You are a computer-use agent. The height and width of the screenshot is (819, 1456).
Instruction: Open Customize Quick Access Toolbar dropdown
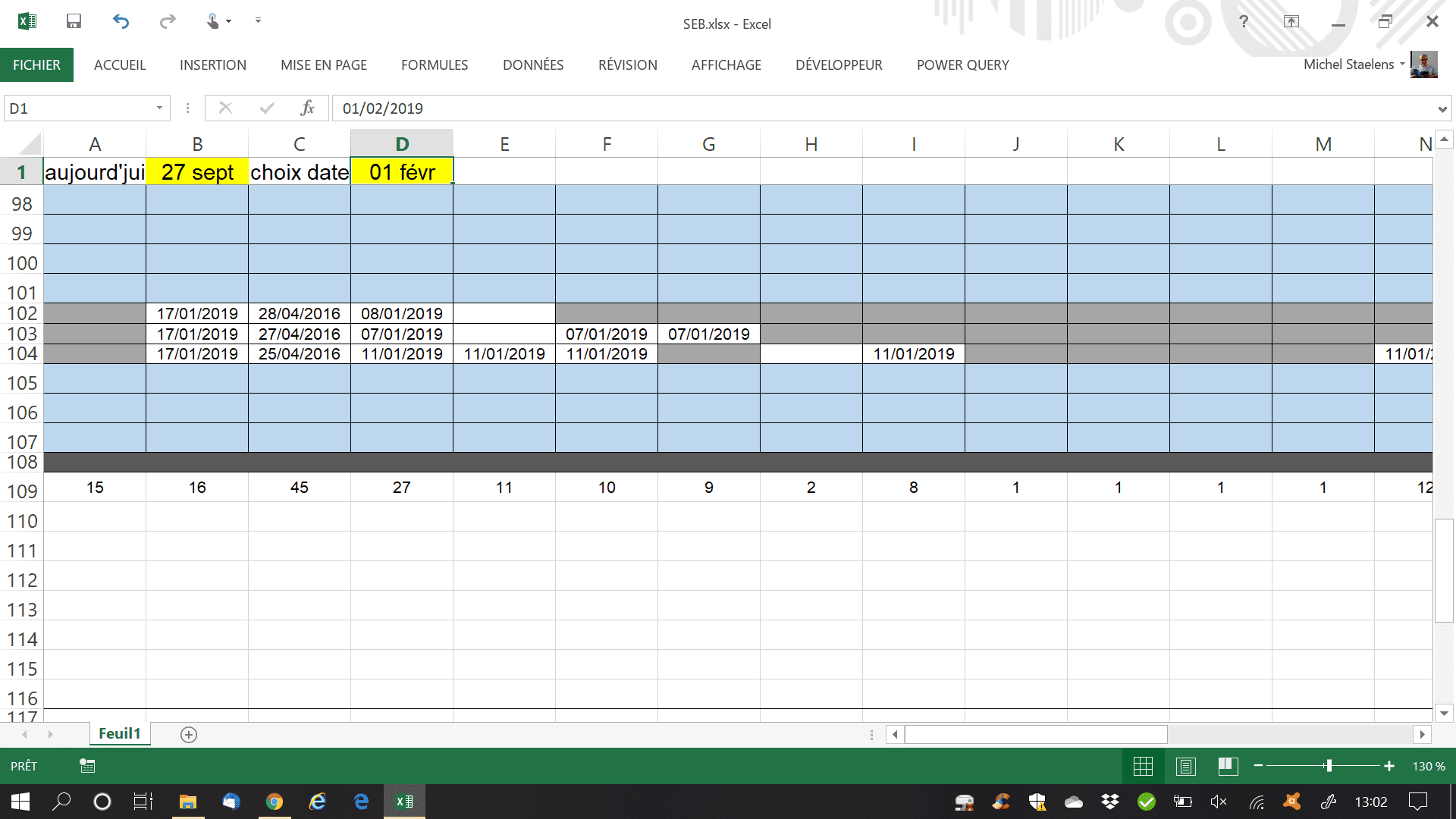(x=258, y=20)
